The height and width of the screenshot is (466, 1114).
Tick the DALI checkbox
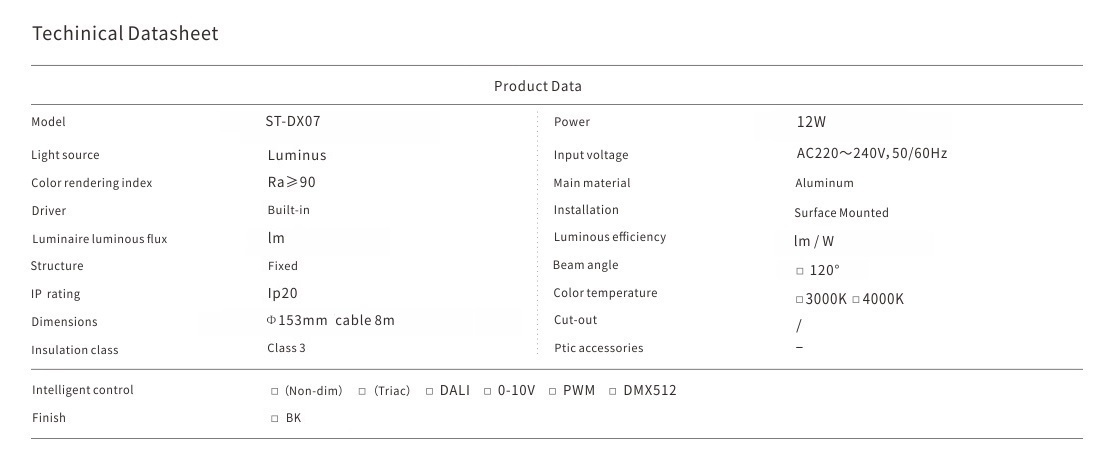coord(429,391)
